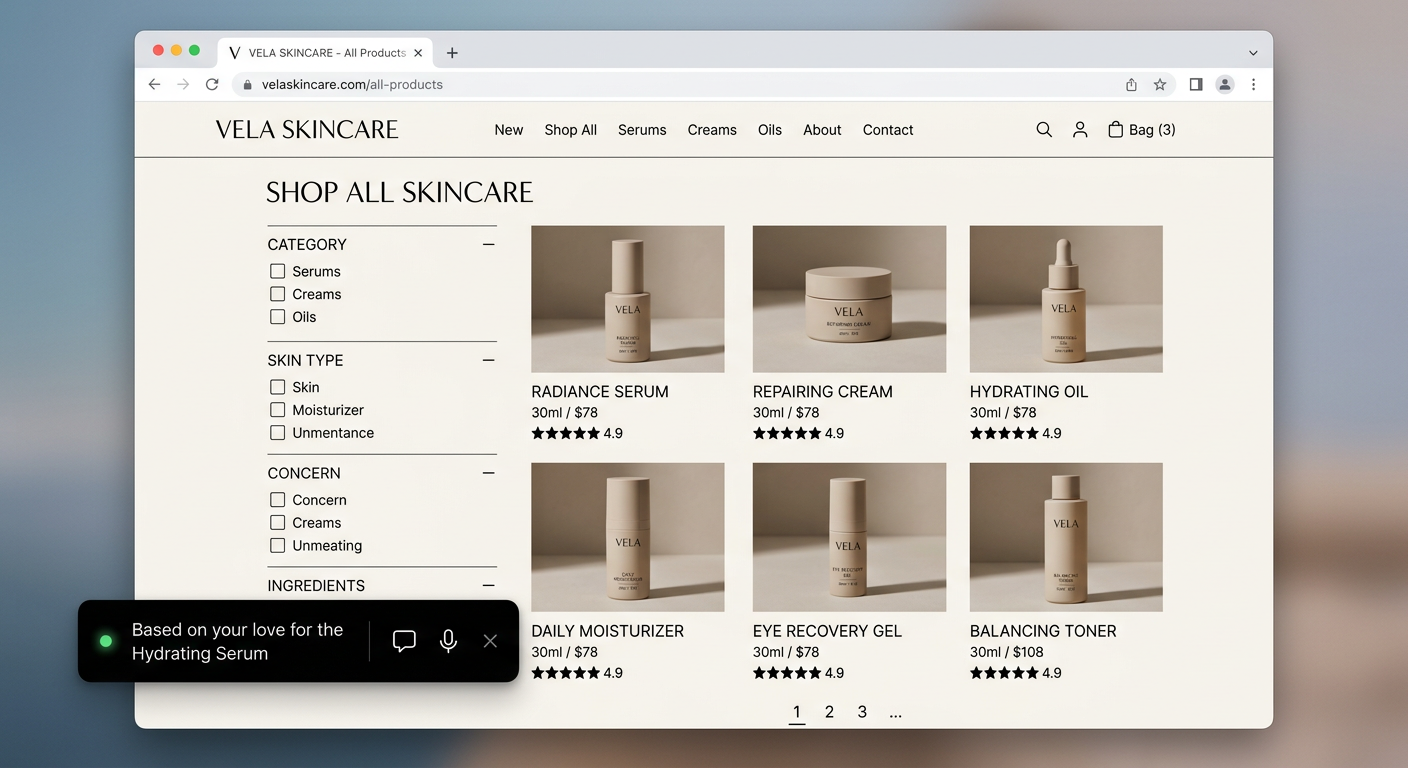Collapse the Skin Type filter section
This screenshot has width=1408, height=768.
[x=488, y=360]
